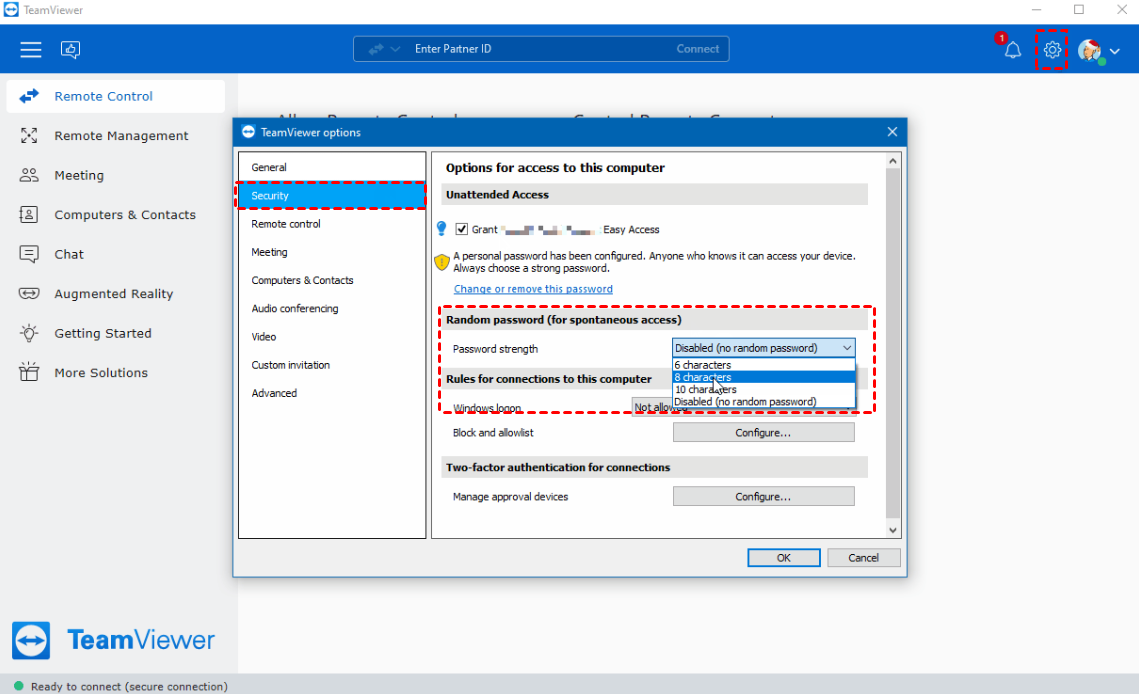This screenshot has width=1139, height=694.
Task: Open settings via the gear icon
Action: point(1052,49)
